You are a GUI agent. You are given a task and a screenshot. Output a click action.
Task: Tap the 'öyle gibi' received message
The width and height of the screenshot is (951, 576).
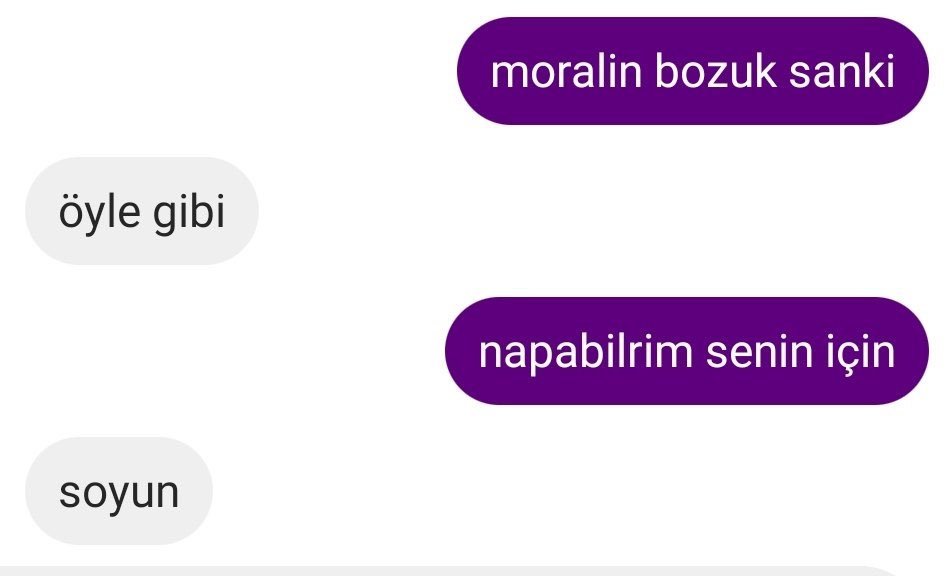pyautogui.click(x=142, y=211)
